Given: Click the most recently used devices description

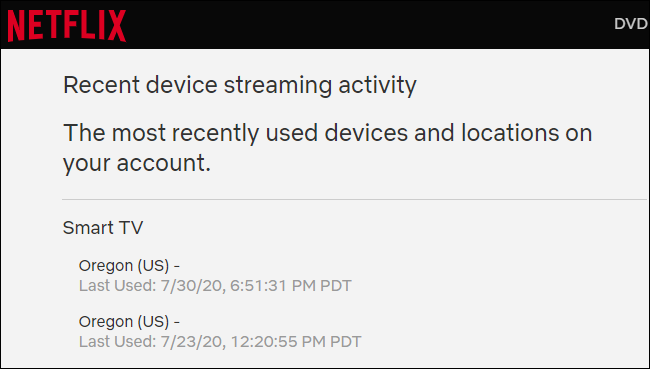Looking at the screenshot, I should 327,148.
